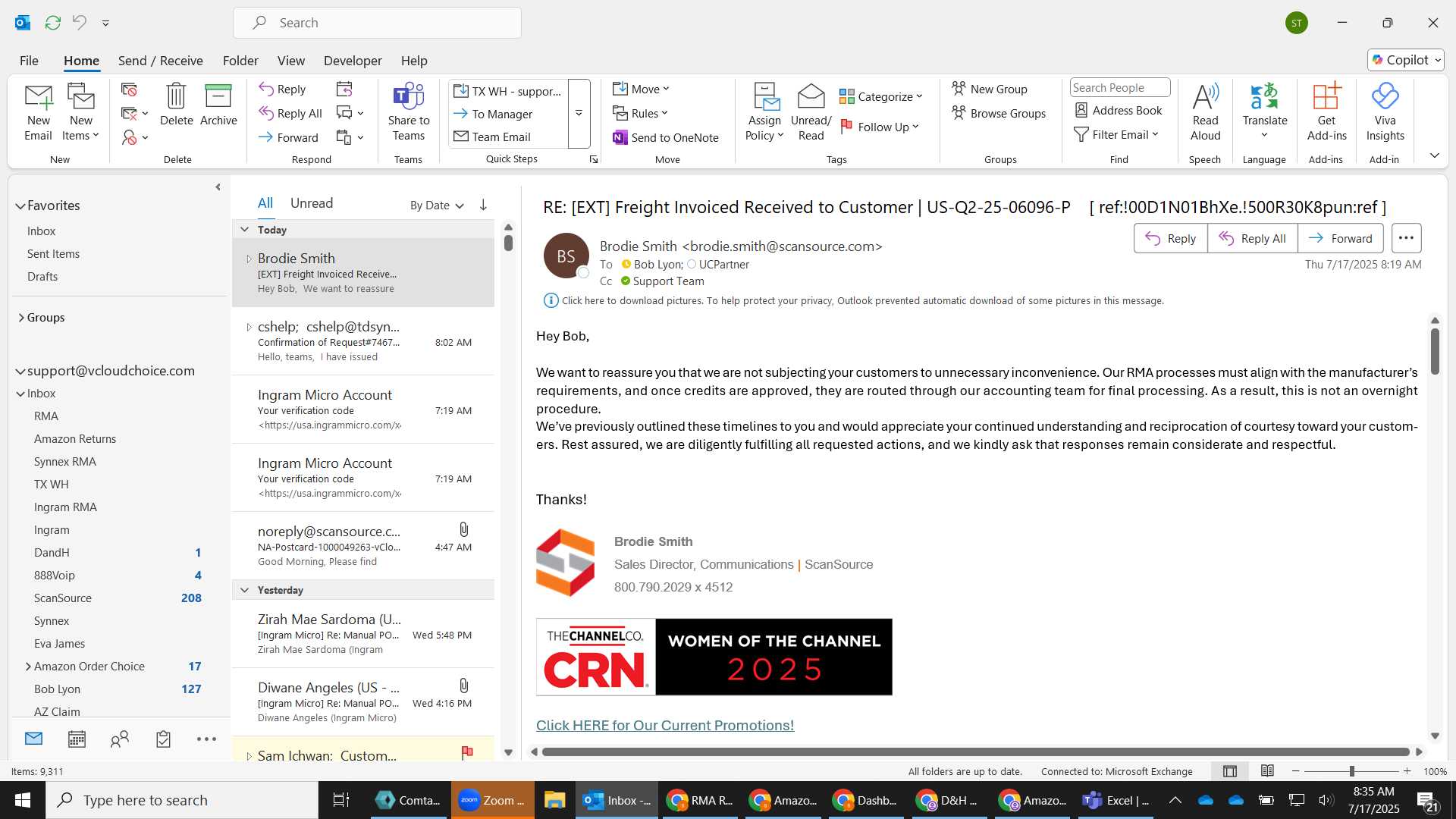Click the Mail view icon

coord(33,739)
